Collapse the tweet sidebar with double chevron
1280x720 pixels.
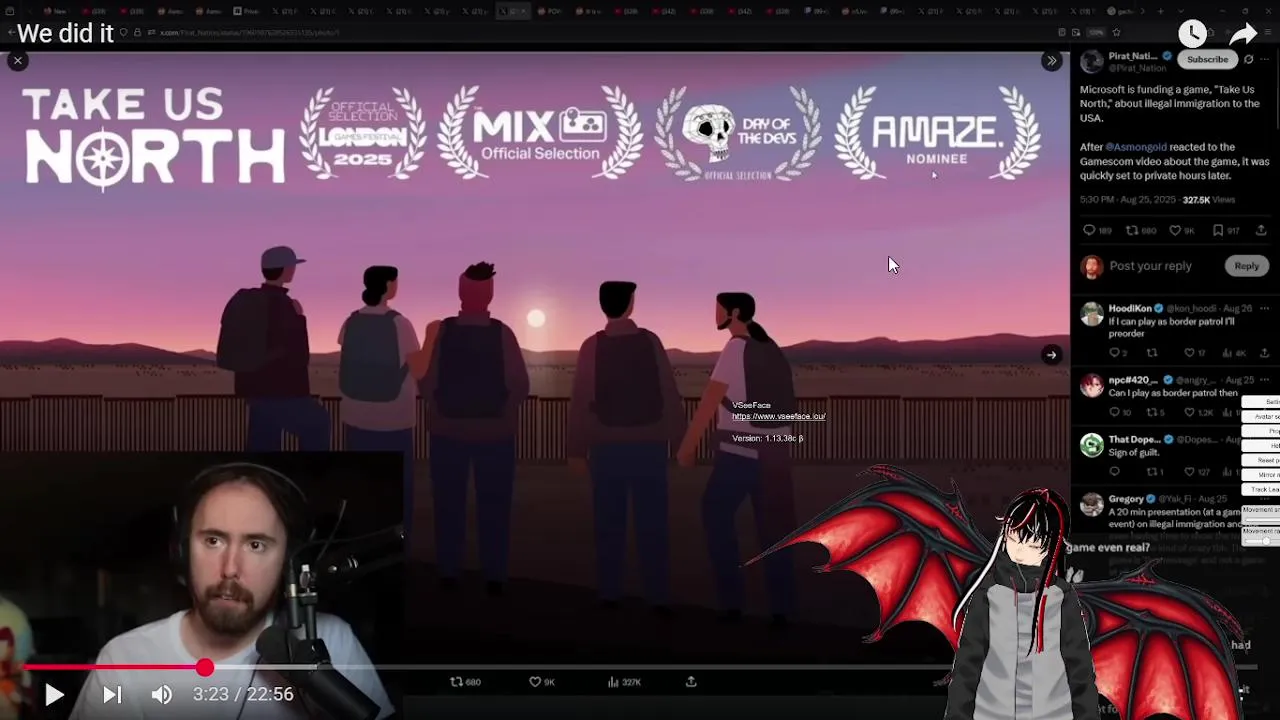tap(1051, 61)
